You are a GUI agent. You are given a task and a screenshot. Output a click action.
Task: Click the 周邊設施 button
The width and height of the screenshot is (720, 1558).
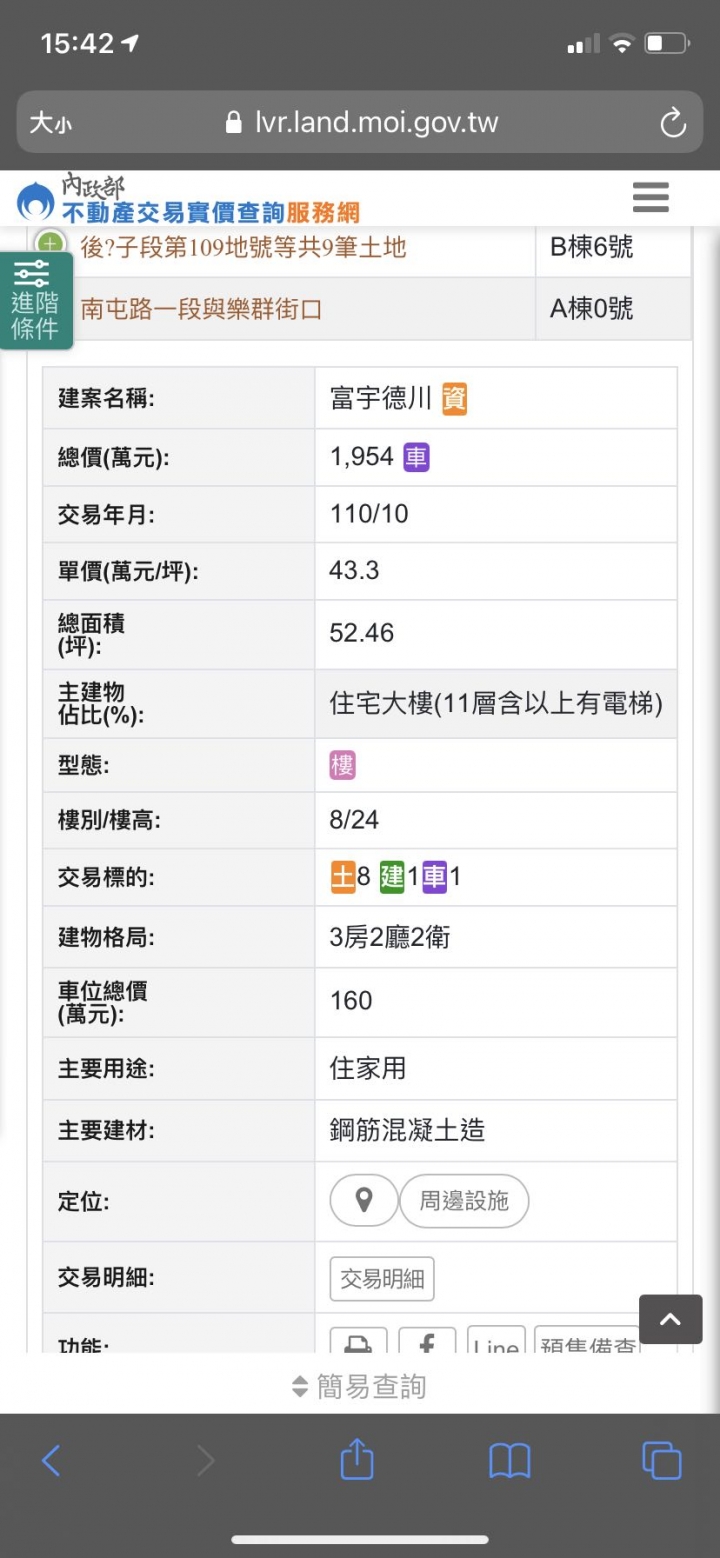click(463, 1200)
